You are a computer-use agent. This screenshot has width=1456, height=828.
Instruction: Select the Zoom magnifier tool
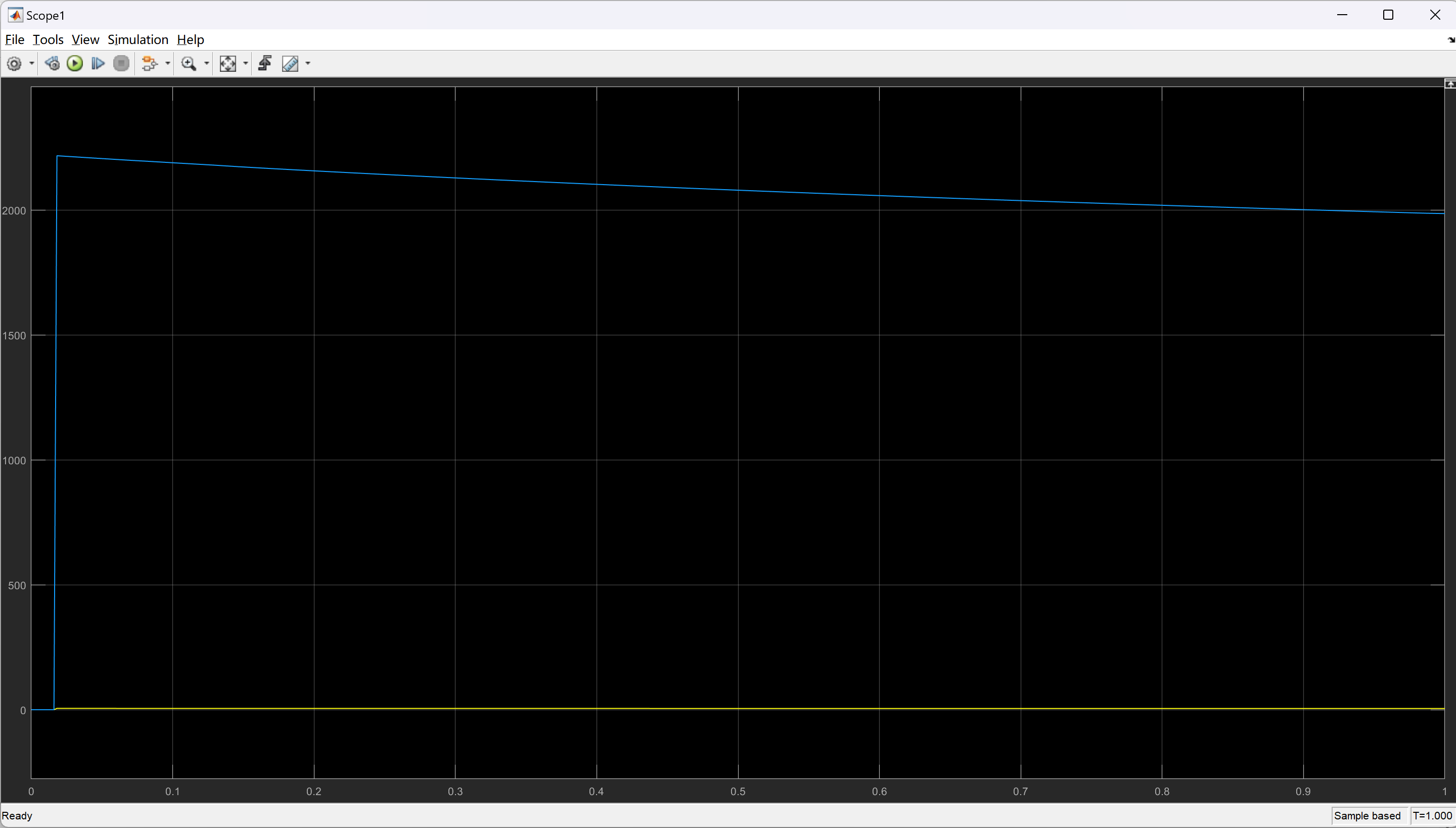tap(188, 64)
